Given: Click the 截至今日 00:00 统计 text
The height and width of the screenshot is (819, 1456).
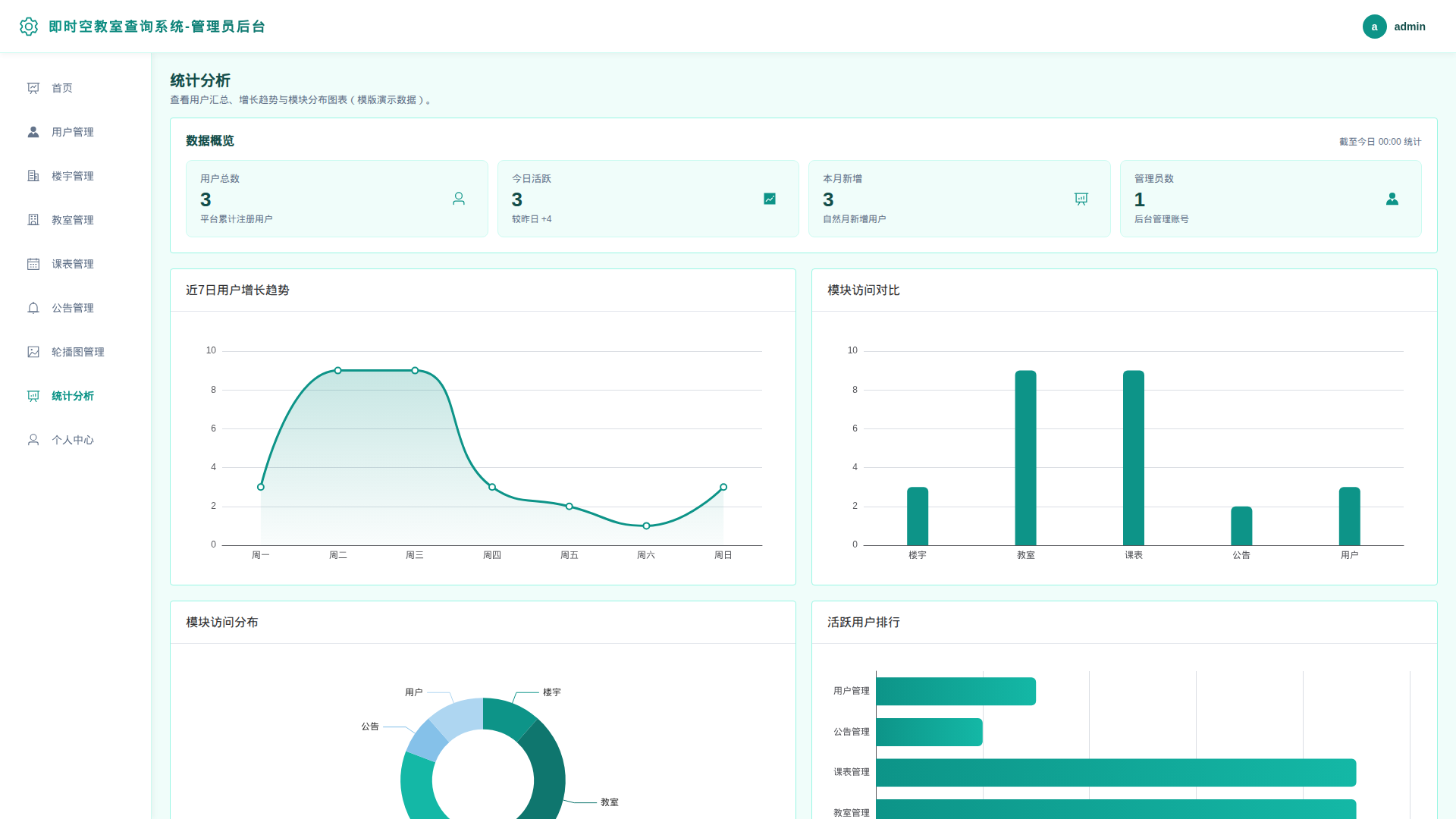Looking at the screenshot, I should tap(1380, 142).
